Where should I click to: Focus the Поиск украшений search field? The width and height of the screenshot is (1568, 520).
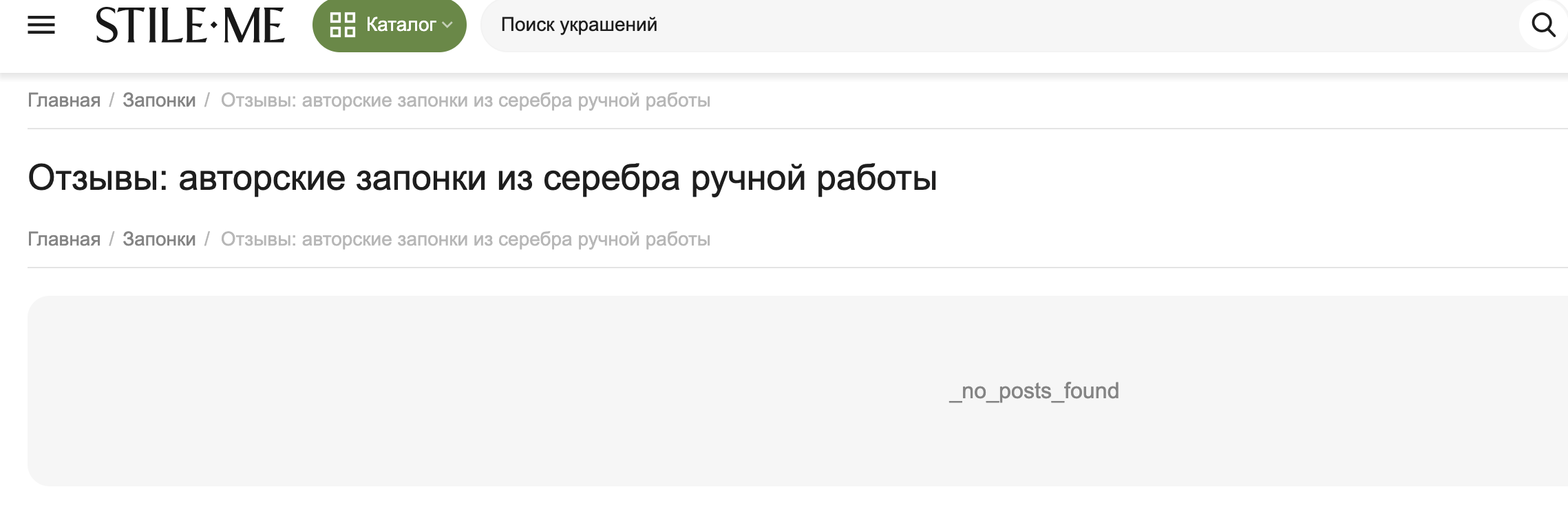pos(999,25)
